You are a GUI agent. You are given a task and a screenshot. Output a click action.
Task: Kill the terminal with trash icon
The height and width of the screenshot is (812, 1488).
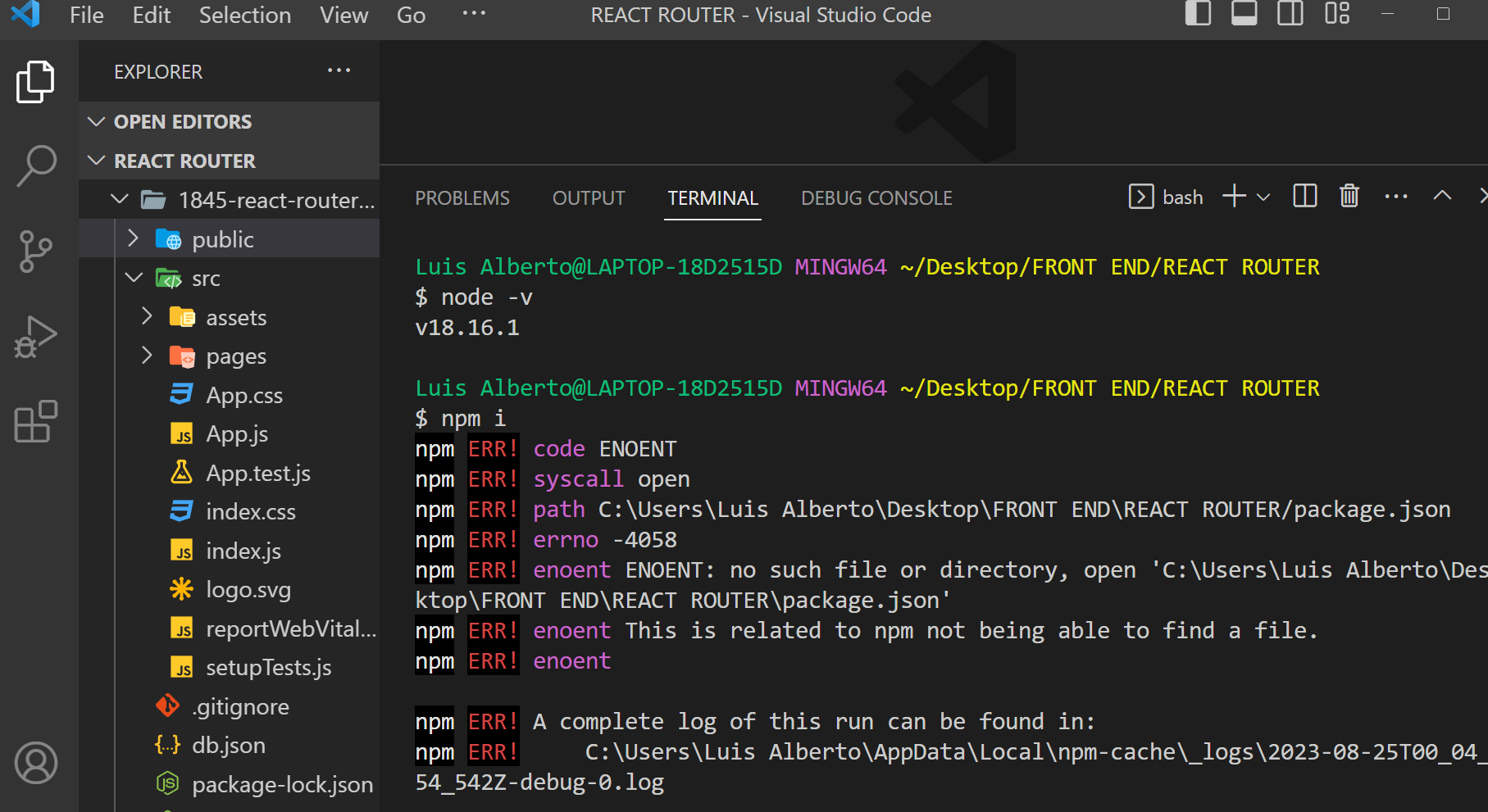coord(1349,197)
